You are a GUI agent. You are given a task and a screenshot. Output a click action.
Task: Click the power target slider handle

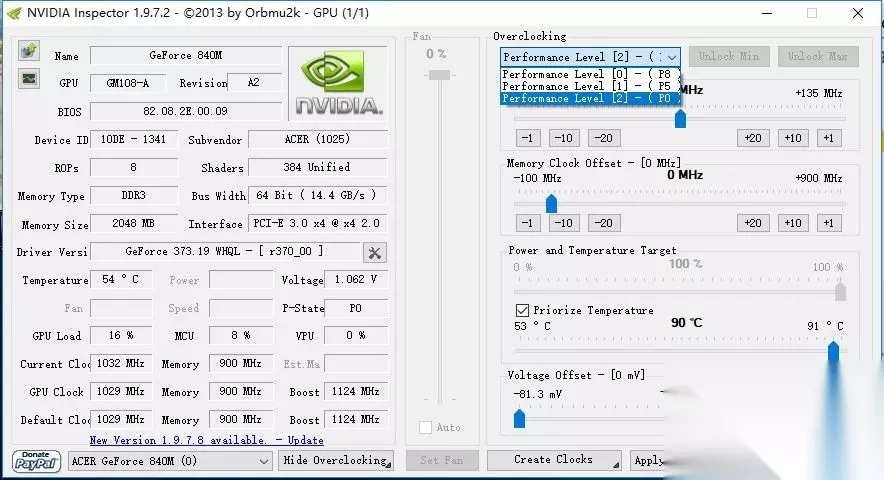pos(840,292)
